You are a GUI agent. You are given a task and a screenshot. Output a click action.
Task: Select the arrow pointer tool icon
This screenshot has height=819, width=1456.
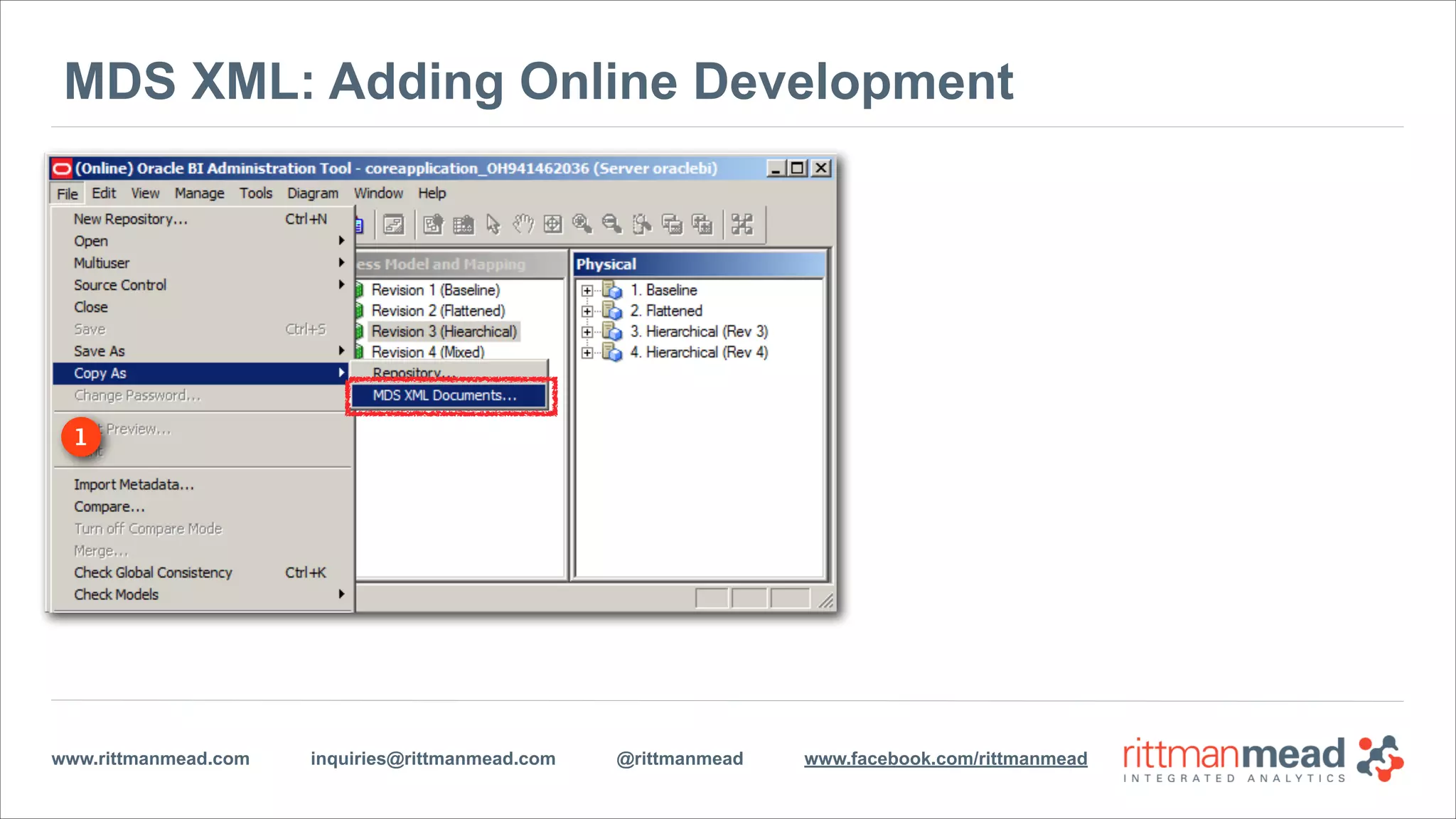pos(493,225)
